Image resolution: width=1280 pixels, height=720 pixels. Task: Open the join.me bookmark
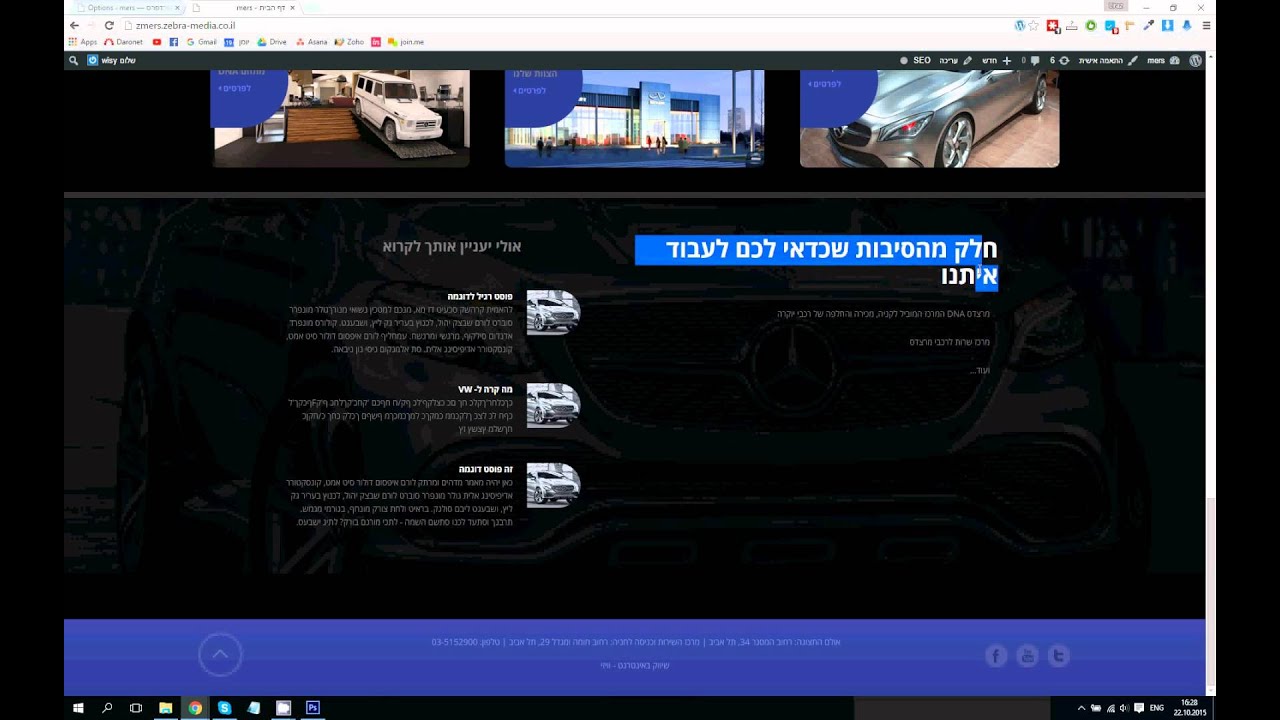pyautogui.click(x=405, y=42)
